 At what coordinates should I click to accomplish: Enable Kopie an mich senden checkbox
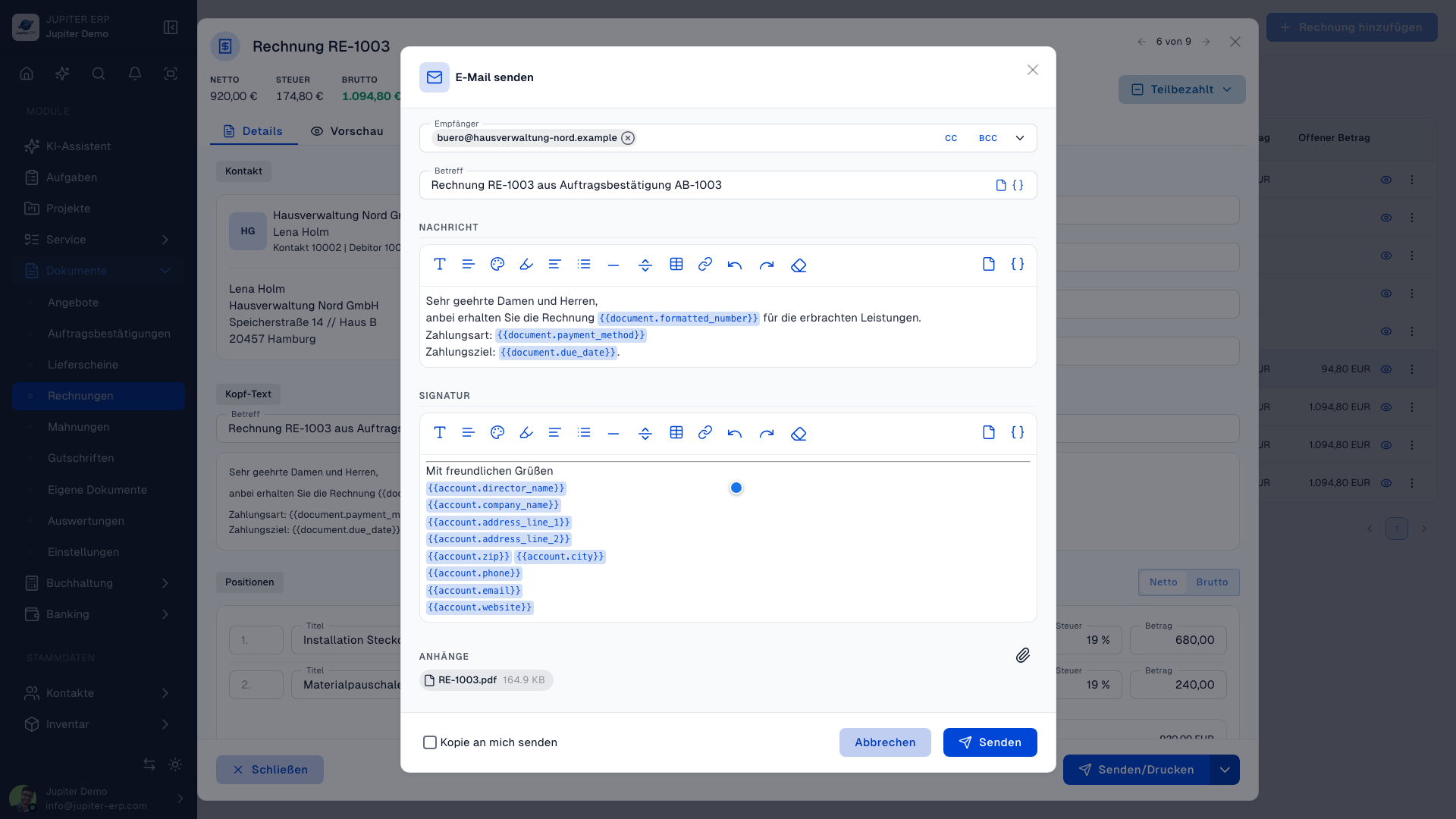point(430,742)
